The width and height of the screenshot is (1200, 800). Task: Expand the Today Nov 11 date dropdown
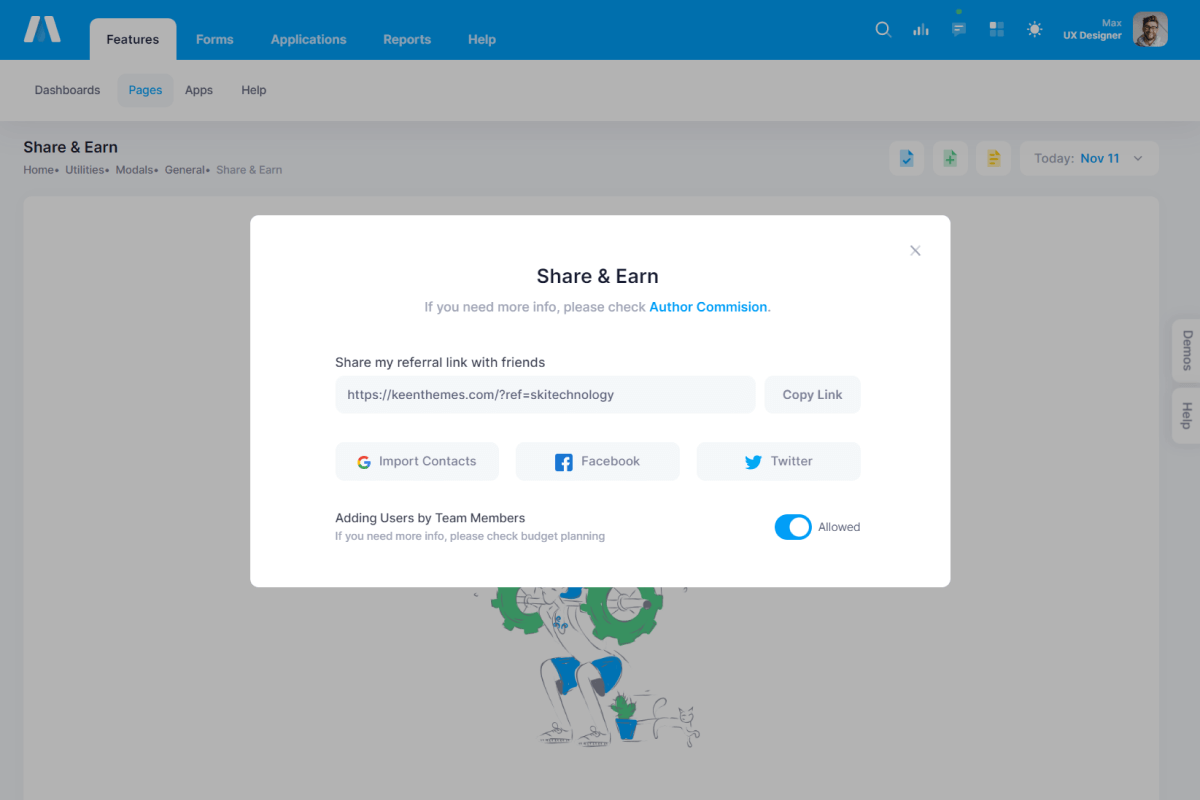tap(1089, 158)
